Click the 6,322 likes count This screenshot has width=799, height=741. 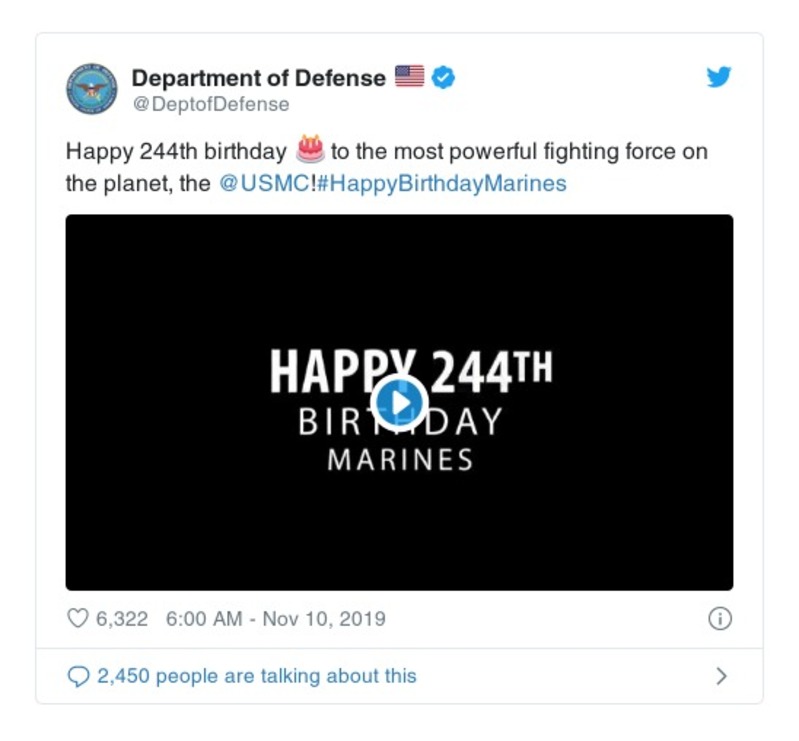(121, 619)
